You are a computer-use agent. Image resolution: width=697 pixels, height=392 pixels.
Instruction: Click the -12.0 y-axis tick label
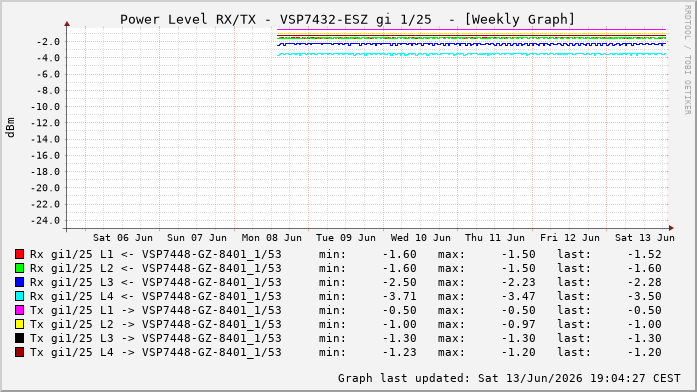[x=45, y=123]
